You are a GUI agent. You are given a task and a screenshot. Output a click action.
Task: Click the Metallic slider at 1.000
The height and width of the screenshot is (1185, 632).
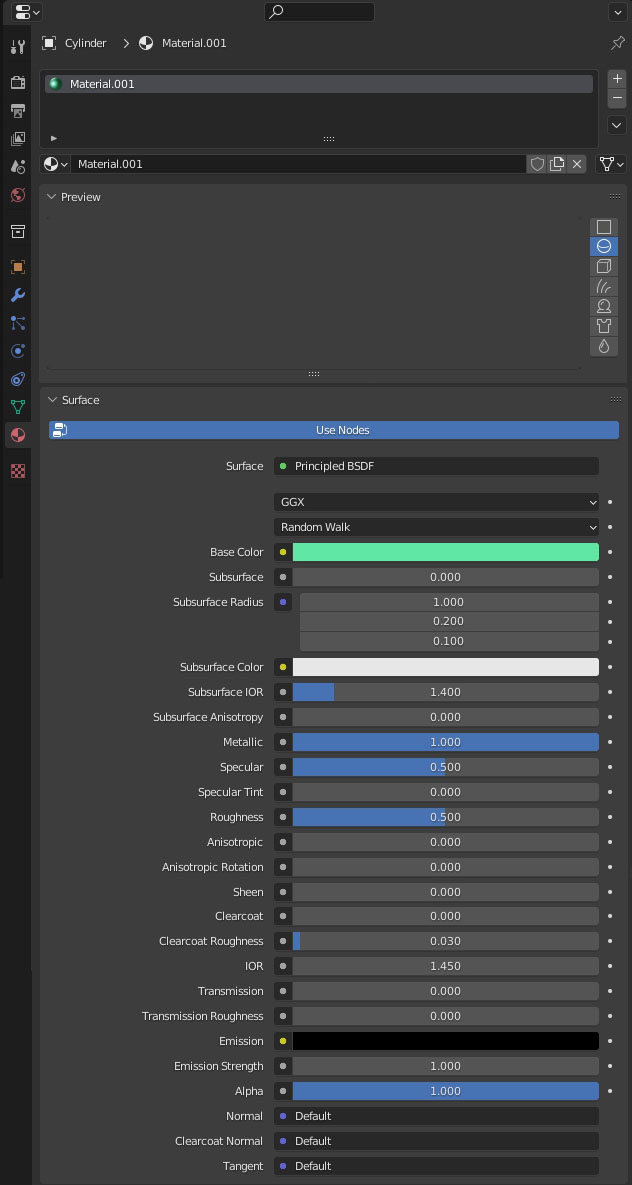(445, 742)
